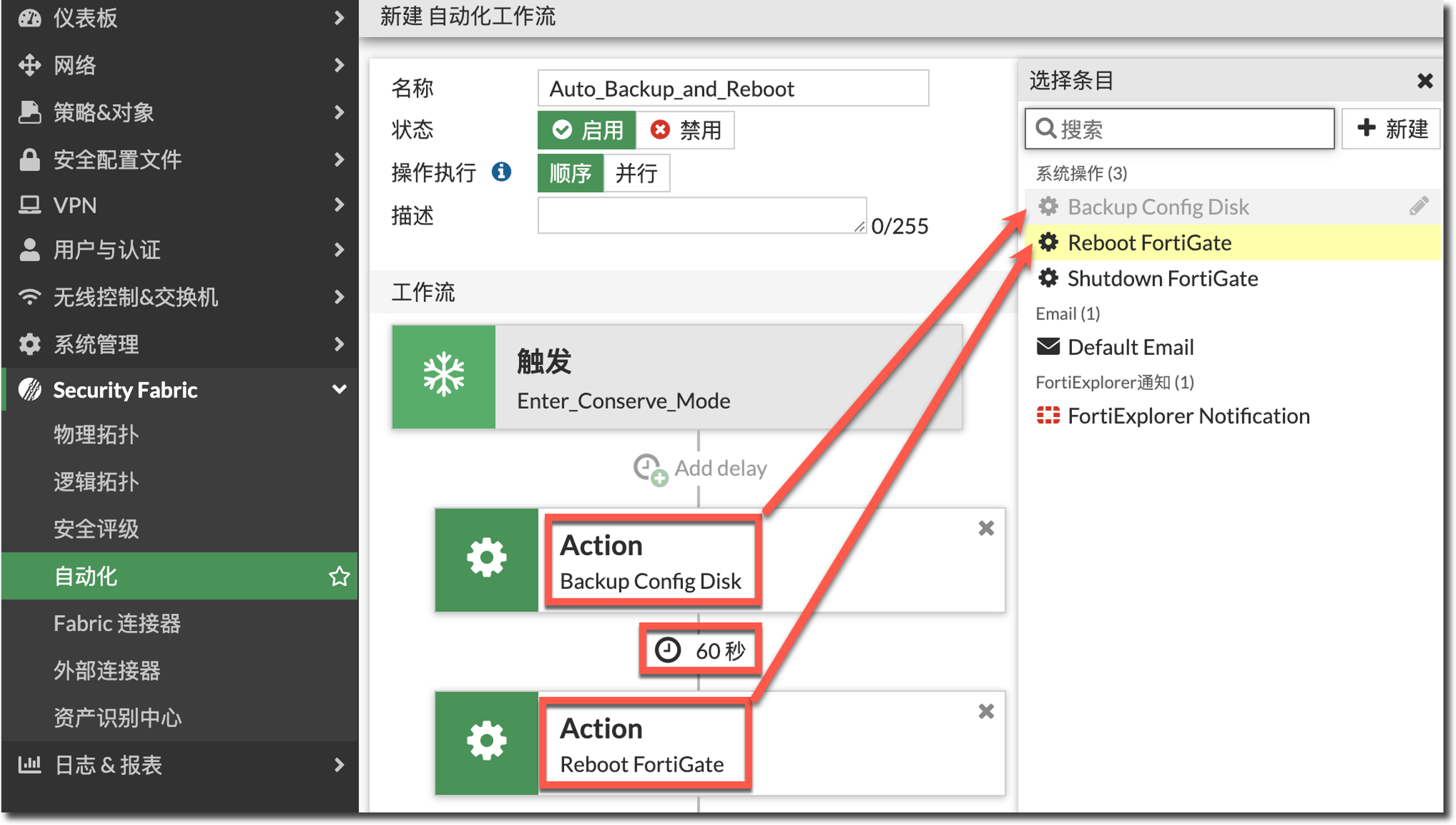Image resolution: width=1456 pixels, height=825 pixels.
Task: Click the info icon next to 操作执行
Action: (501, 171)
